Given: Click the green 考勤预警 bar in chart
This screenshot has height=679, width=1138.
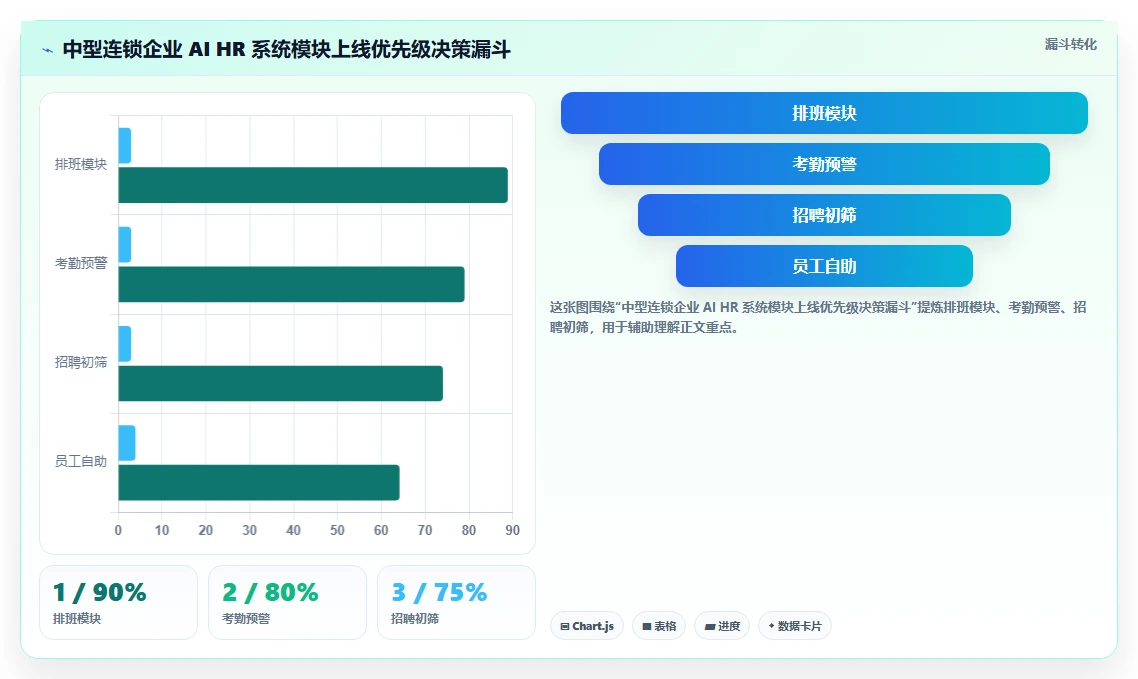Looking at the screenshot, I should click(x=291, y=284).
